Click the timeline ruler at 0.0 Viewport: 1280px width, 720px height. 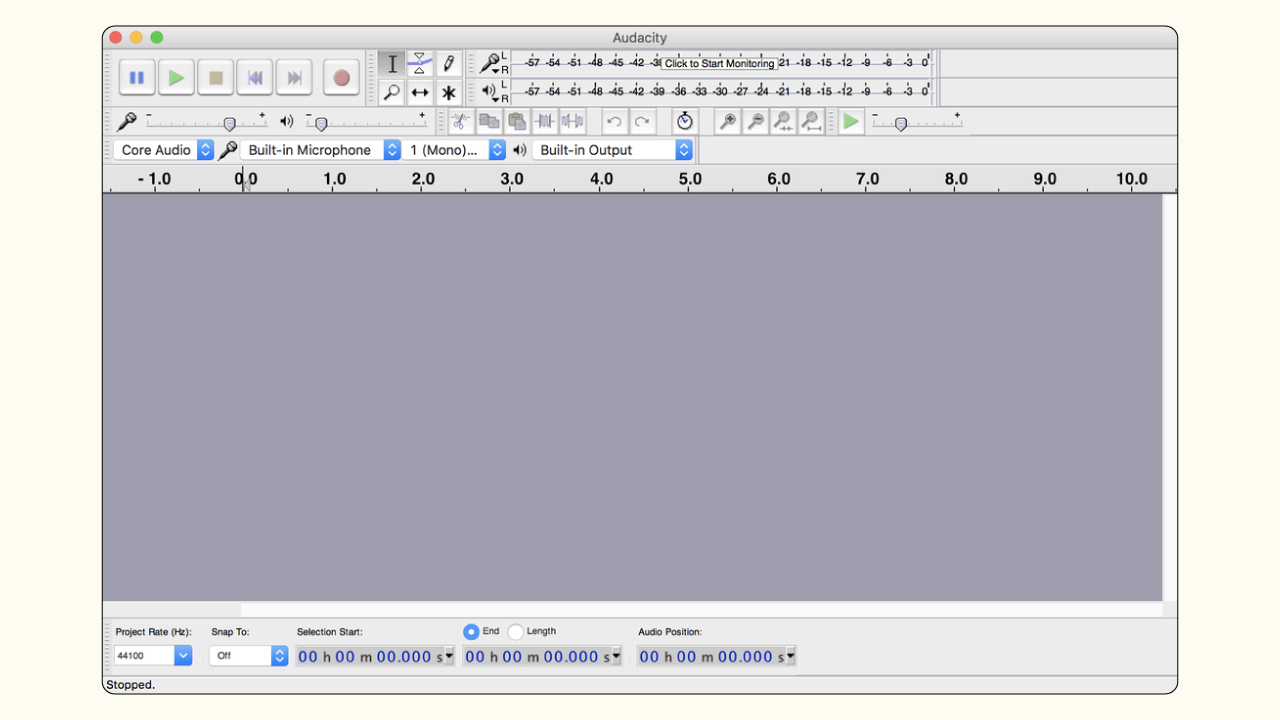[246, 179]
